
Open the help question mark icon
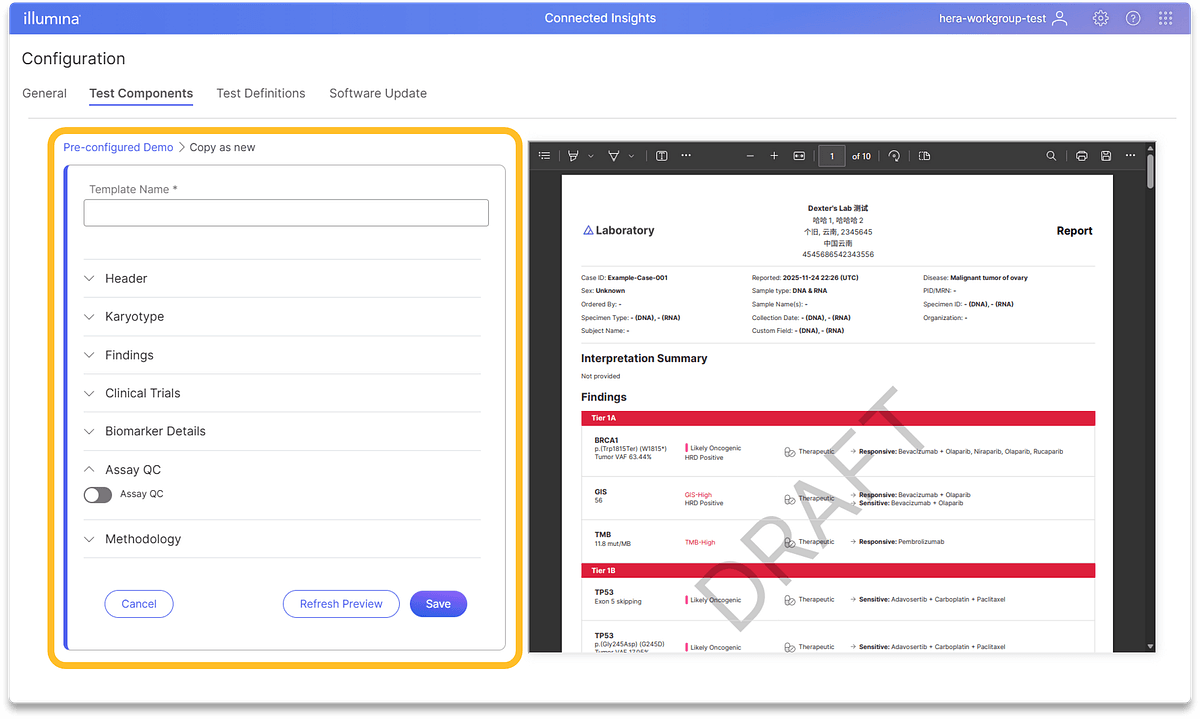1133,18
